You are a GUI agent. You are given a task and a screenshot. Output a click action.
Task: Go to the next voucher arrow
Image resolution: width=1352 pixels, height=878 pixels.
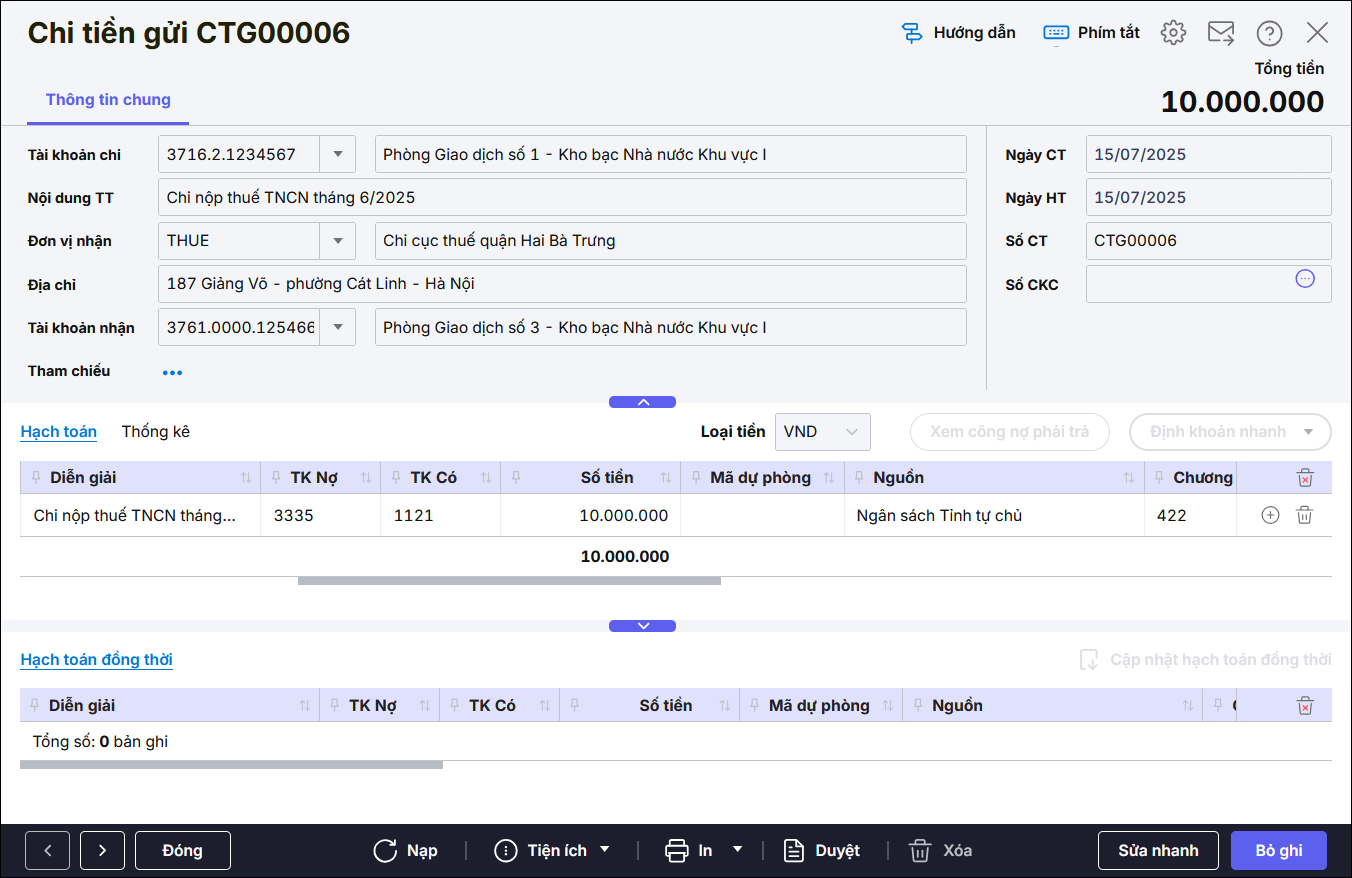[x=102, y=851]
